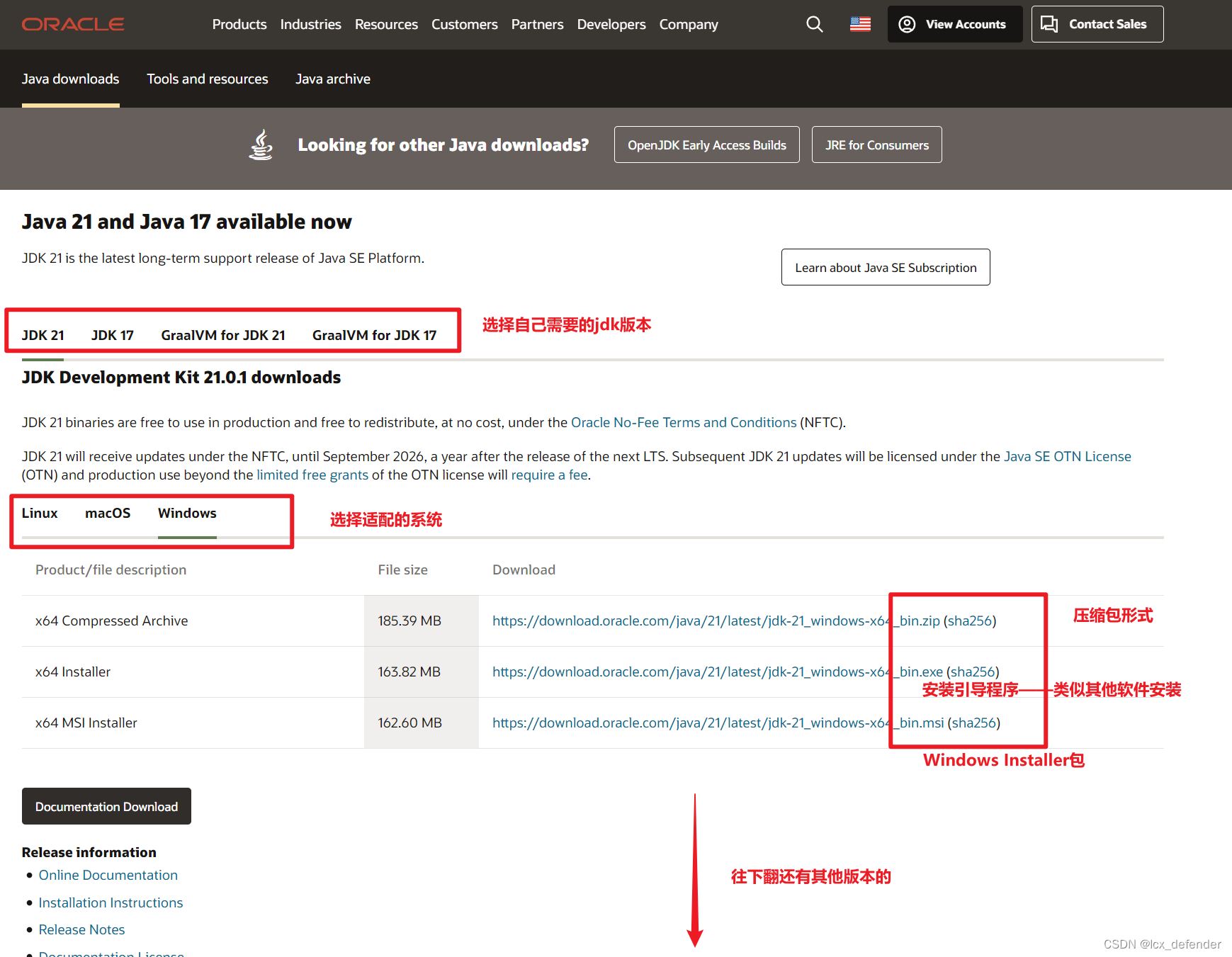
Task: Click the JDK Development Kit 21.0.1 downloads heading
Action: tap(181, 377)
